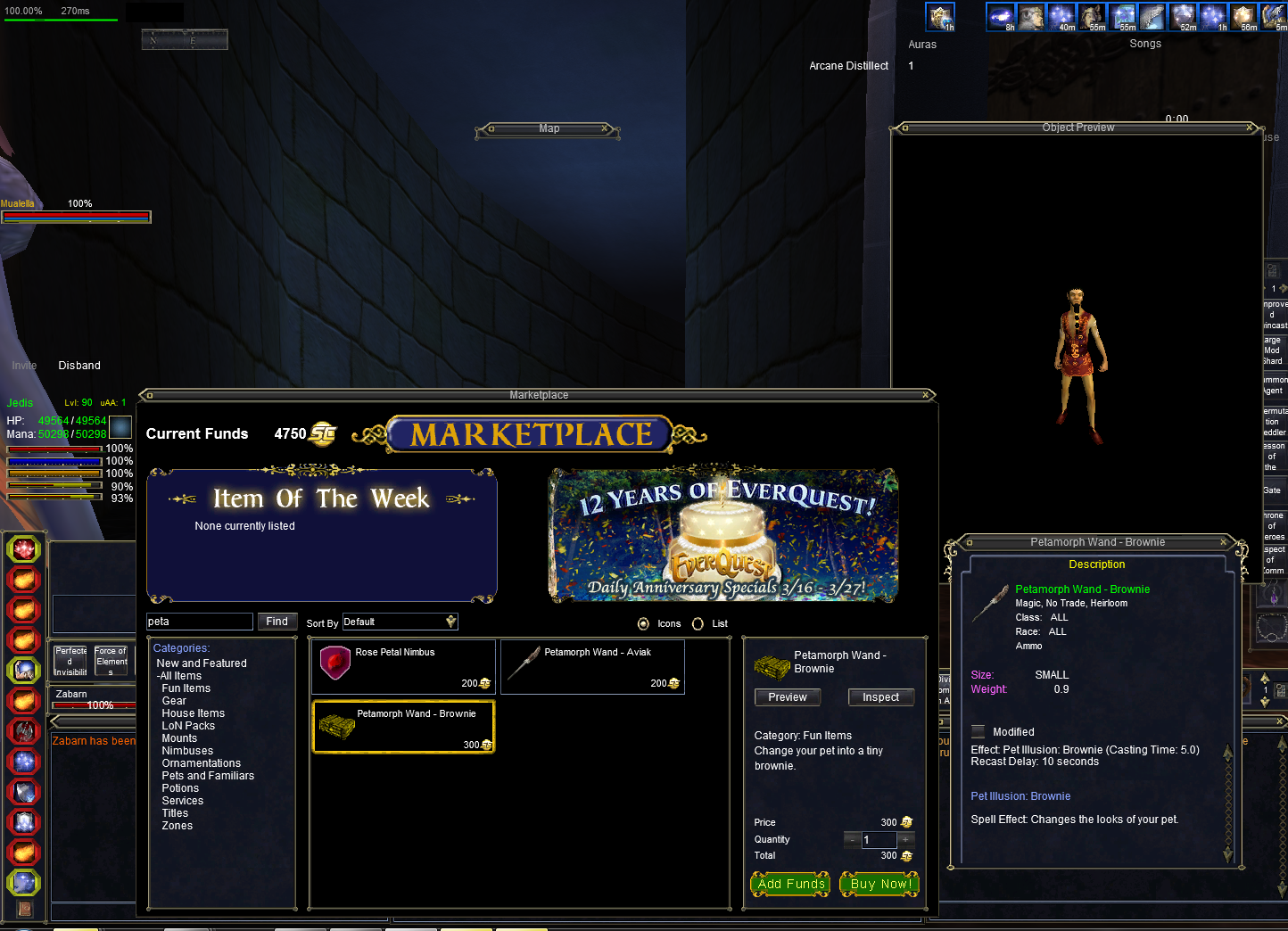Open the Services category
This screenshot has width=1288, height=931.
click(x=183, y=801)
